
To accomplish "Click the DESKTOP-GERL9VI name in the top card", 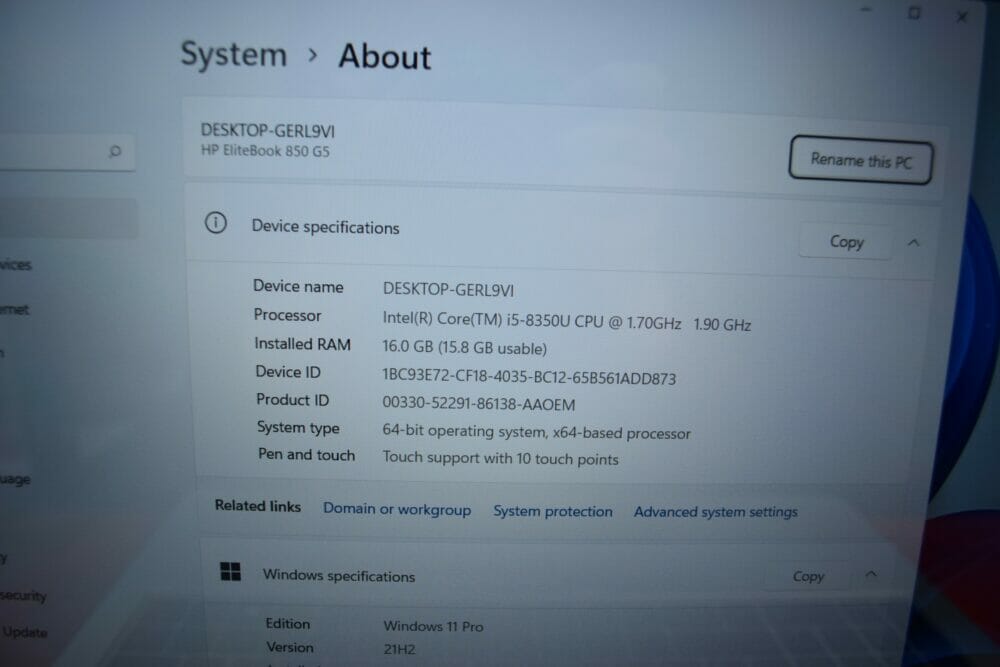I will tap(267, 131).
